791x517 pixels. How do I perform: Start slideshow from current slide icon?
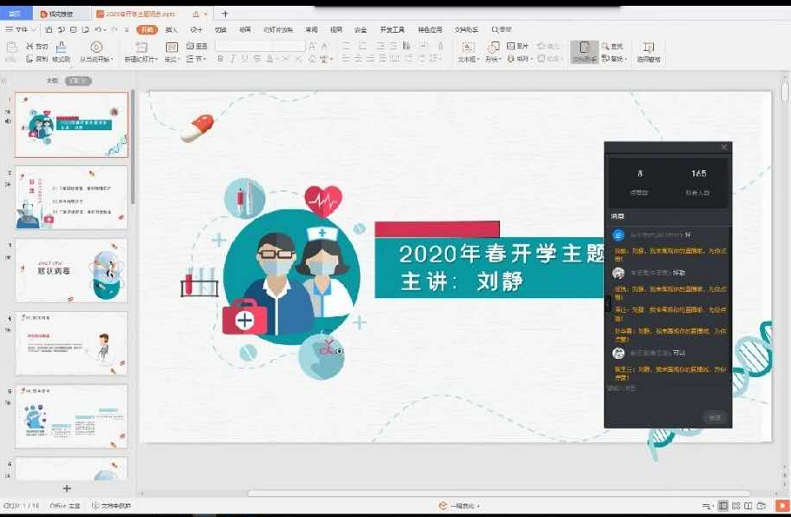[96, 47]
